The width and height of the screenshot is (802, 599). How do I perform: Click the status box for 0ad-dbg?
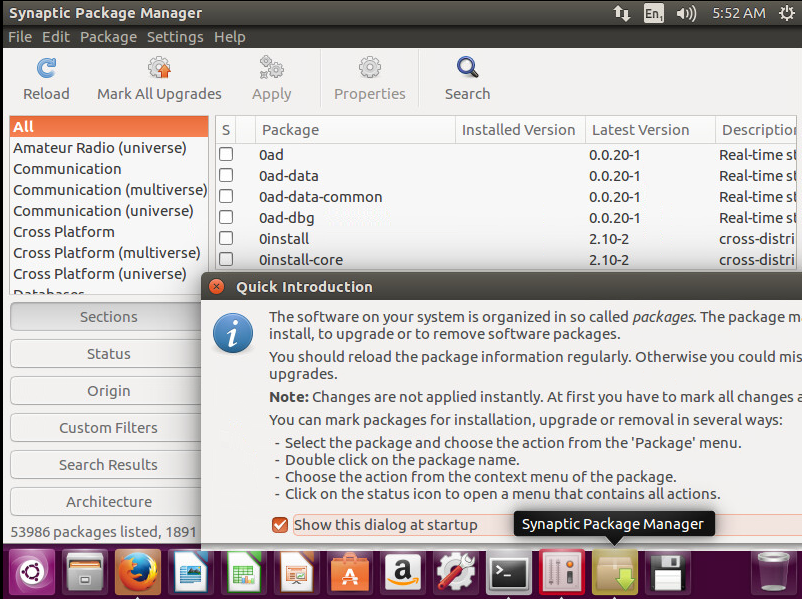point(226,217)
